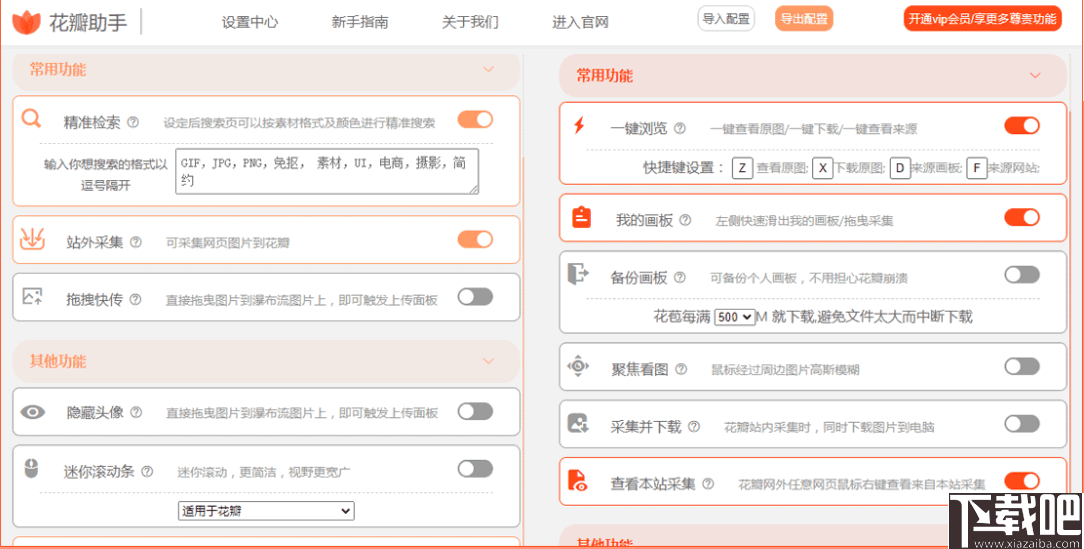
Task: Click the 聚焦看图 focus target icon
Action: click(577, 366)
